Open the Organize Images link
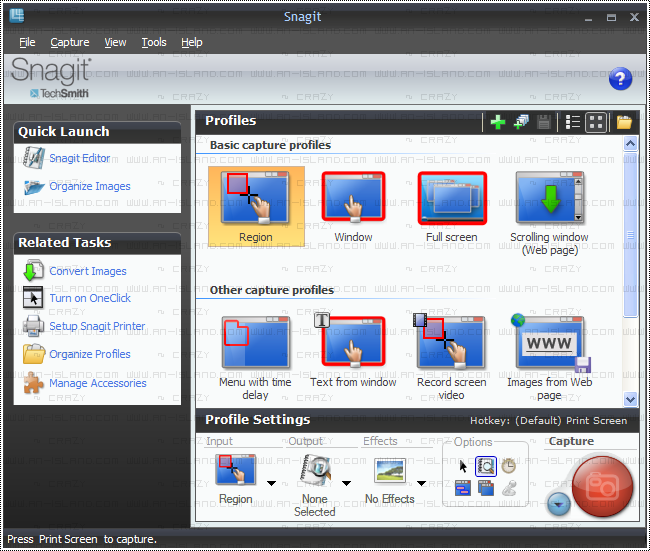Image resolution: width=650 pixels, height=551 pixels. point(90,186)
